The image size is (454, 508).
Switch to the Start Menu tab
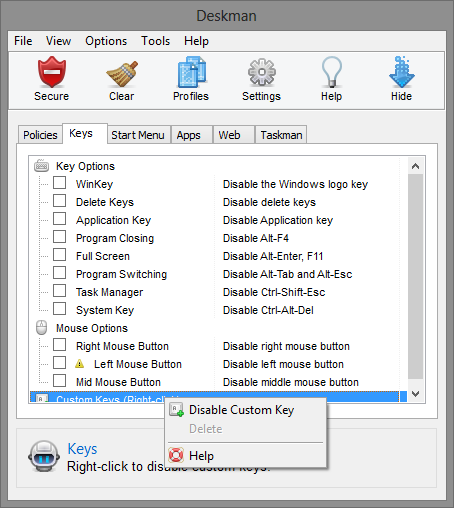138,135
